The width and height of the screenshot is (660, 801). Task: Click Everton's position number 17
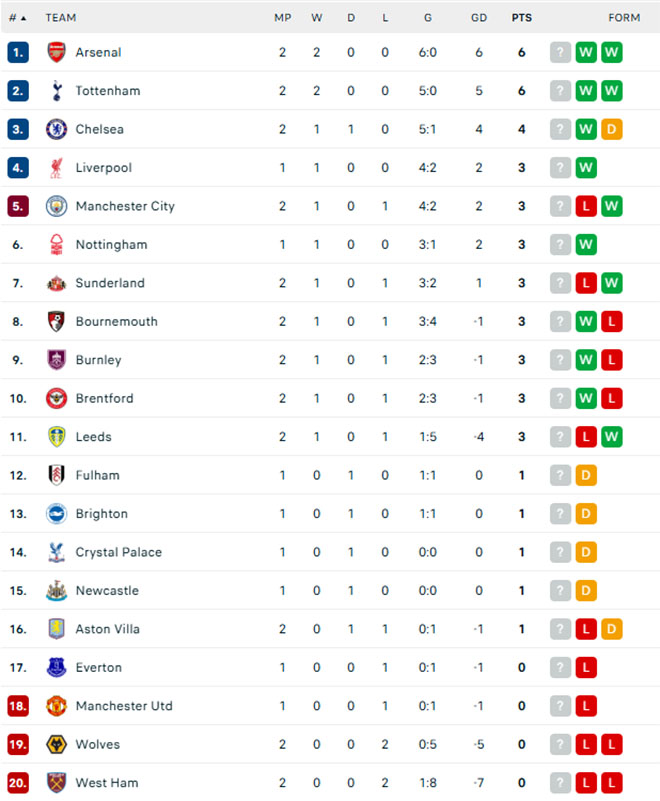tap(18, 668)
